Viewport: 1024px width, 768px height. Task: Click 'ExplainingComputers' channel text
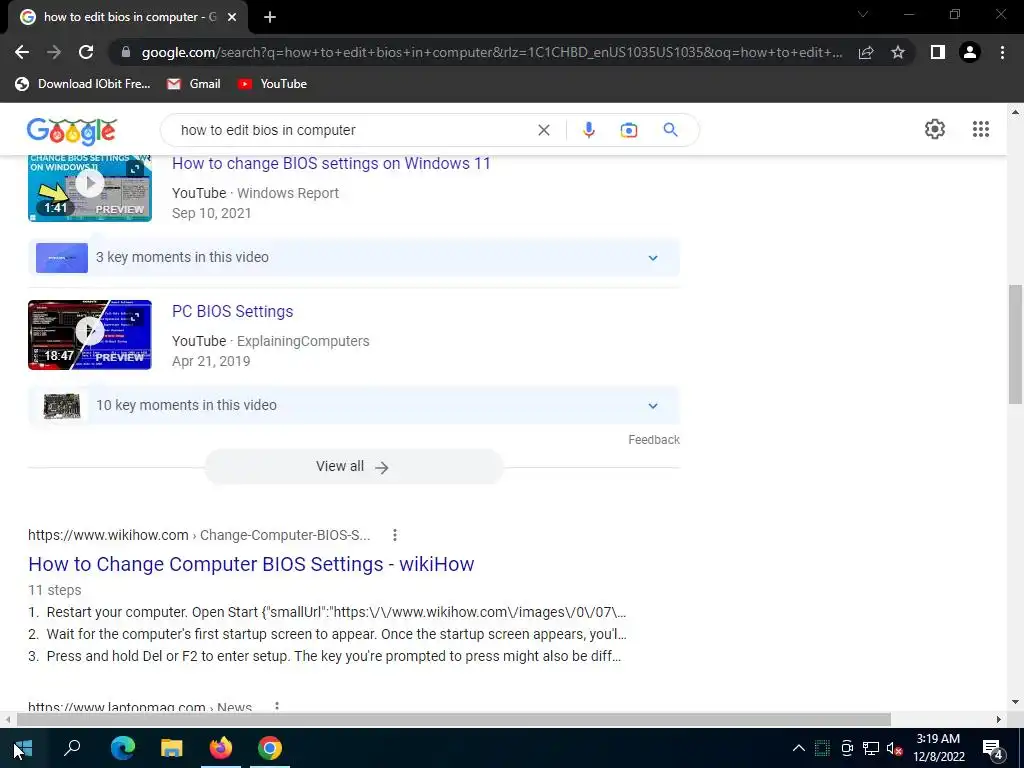tap(303, 341)
